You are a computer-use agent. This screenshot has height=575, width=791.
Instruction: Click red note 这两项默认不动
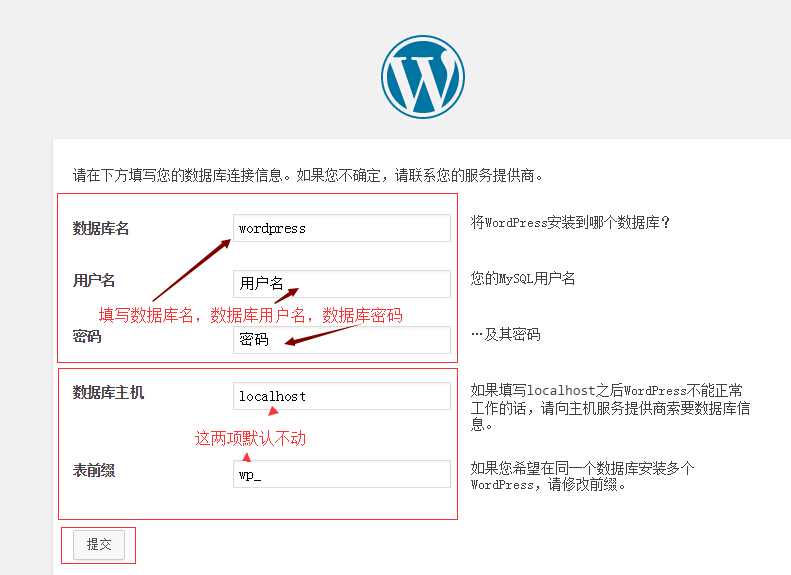(251, 438)
